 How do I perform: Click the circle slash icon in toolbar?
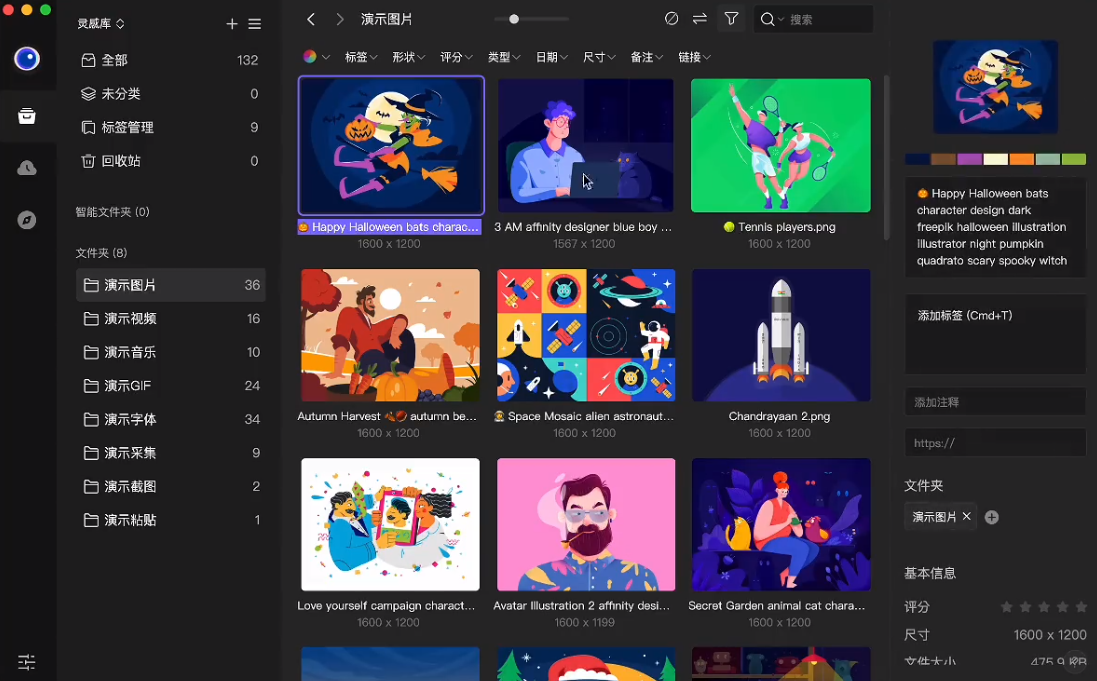pos(672,19)
